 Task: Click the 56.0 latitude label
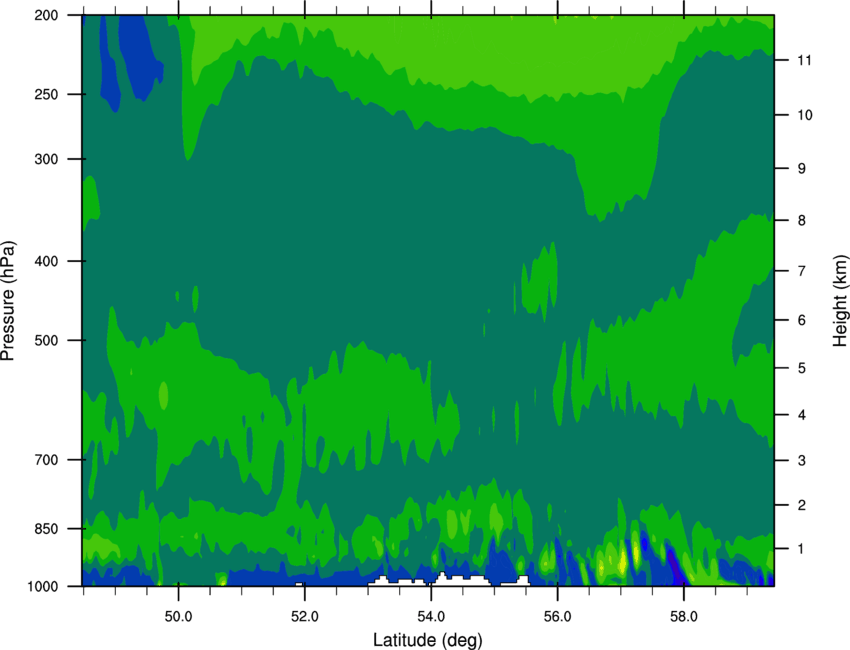pos(558,617)
